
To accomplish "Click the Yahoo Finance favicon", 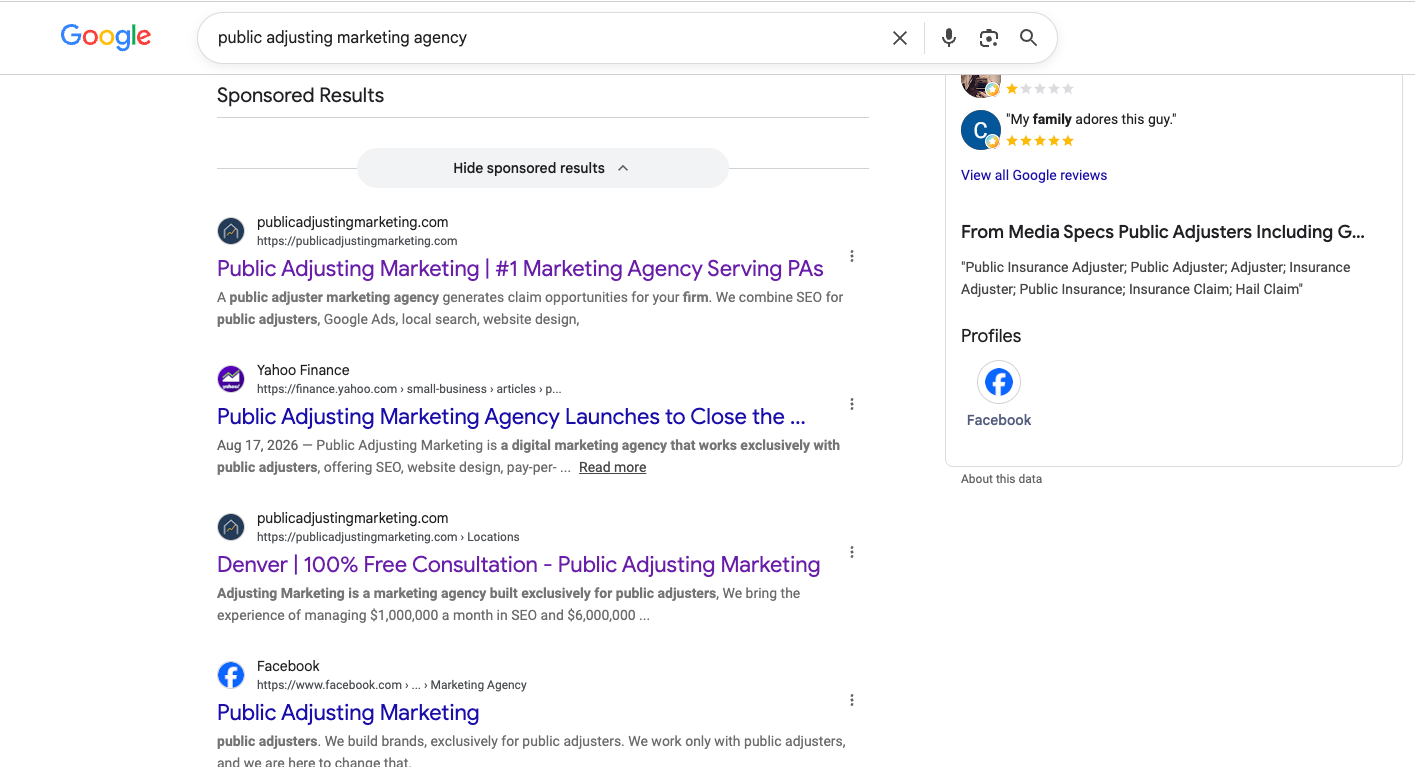I will coord(231,379).
